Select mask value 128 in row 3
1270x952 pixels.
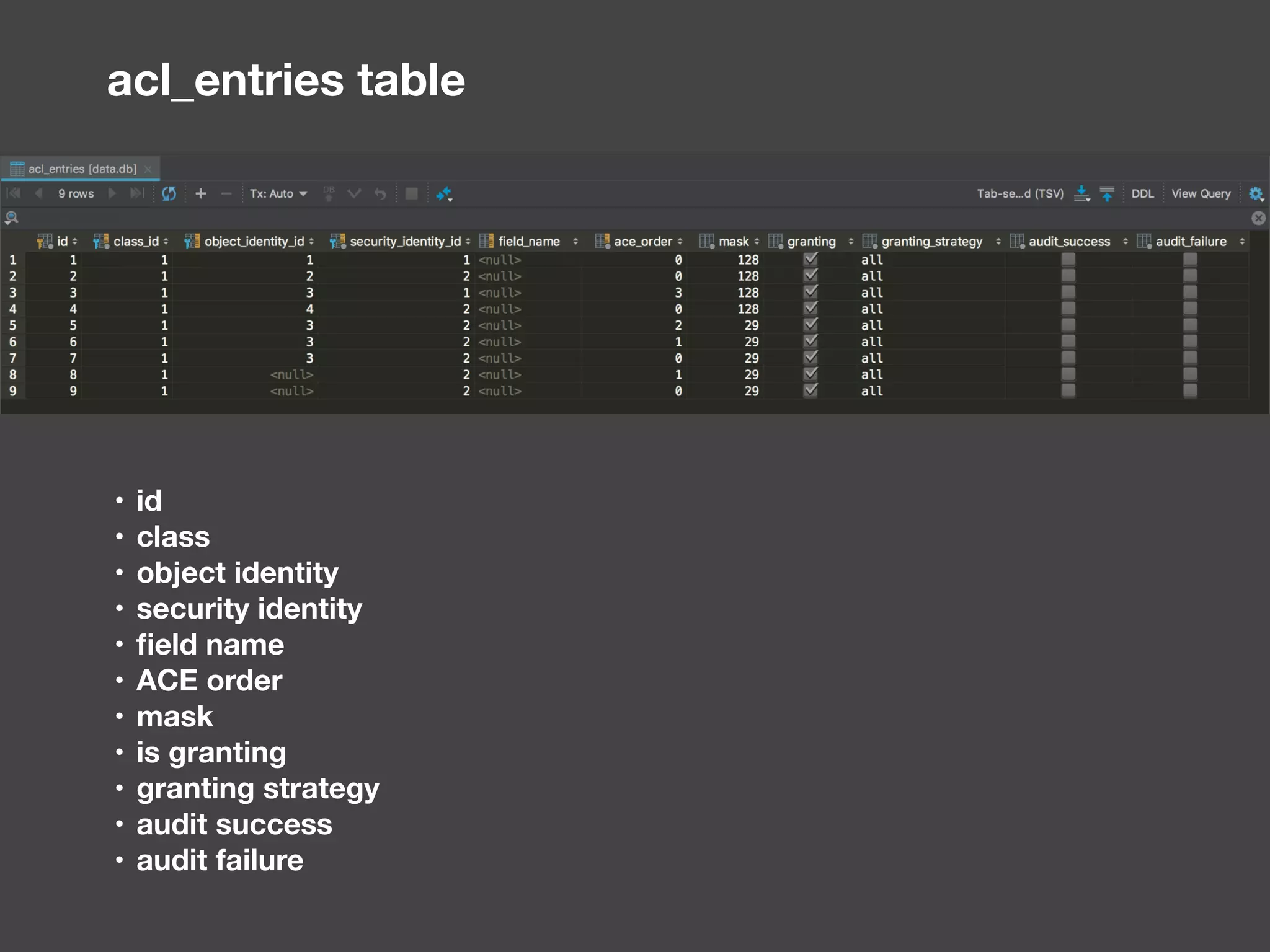(748, 293)
